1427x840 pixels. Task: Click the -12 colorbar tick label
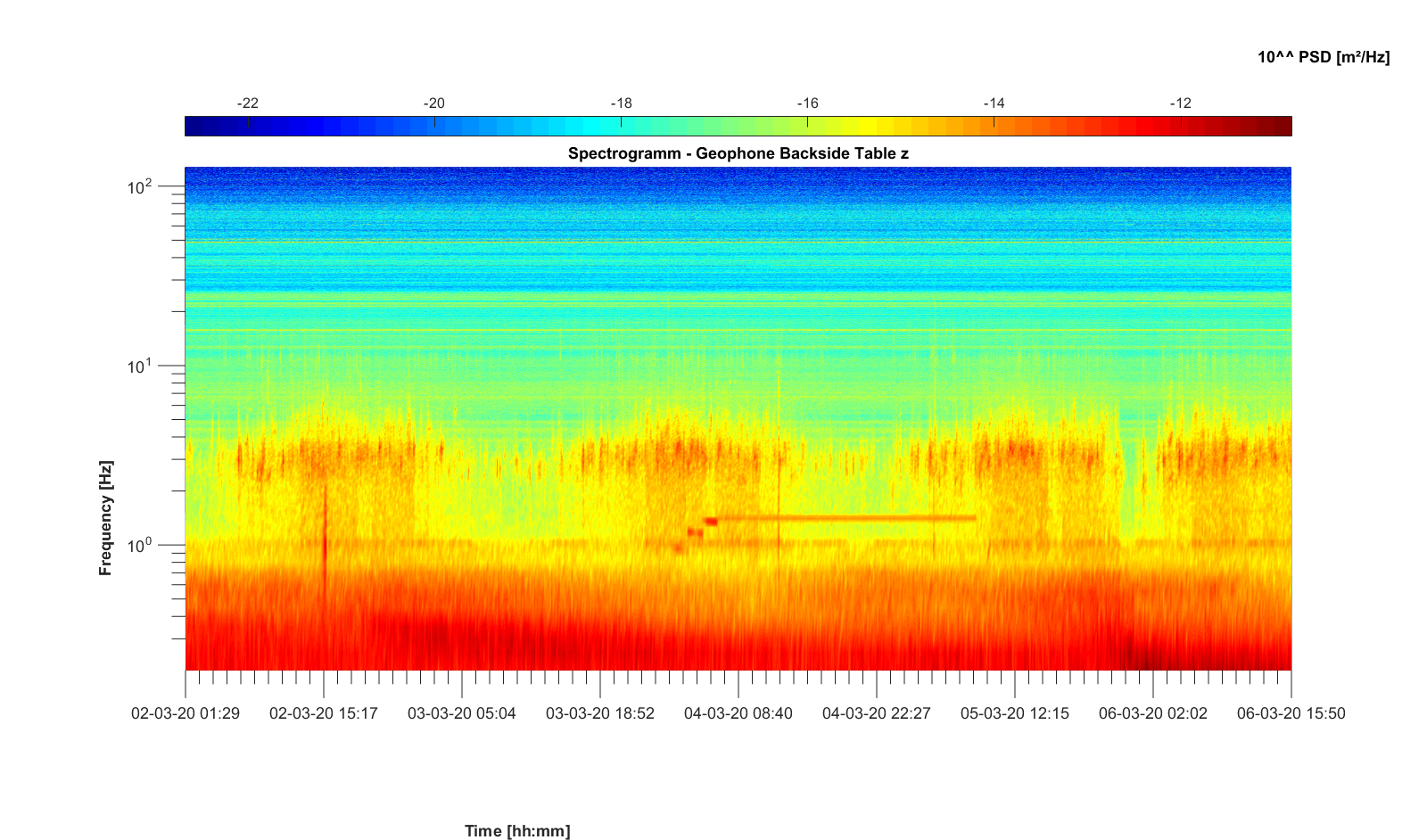[1180, 103]
